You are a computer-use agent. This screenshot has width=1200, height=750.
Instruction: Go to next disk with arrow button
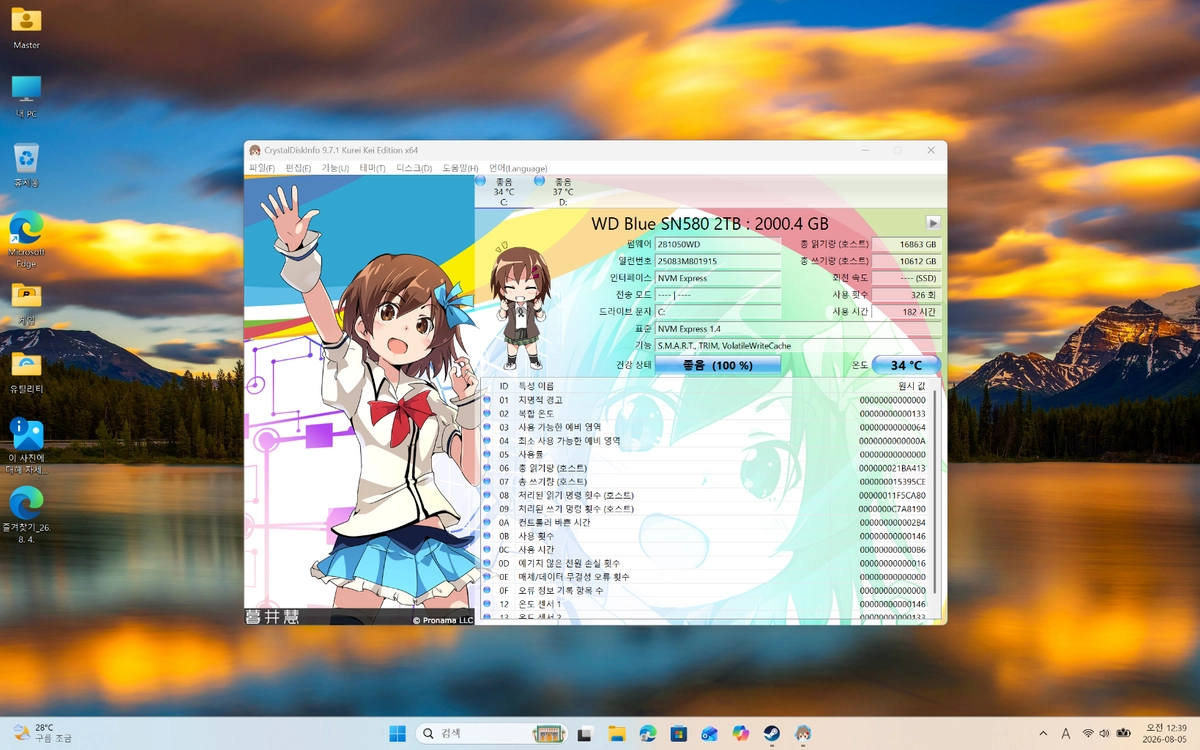coord(933,223)
